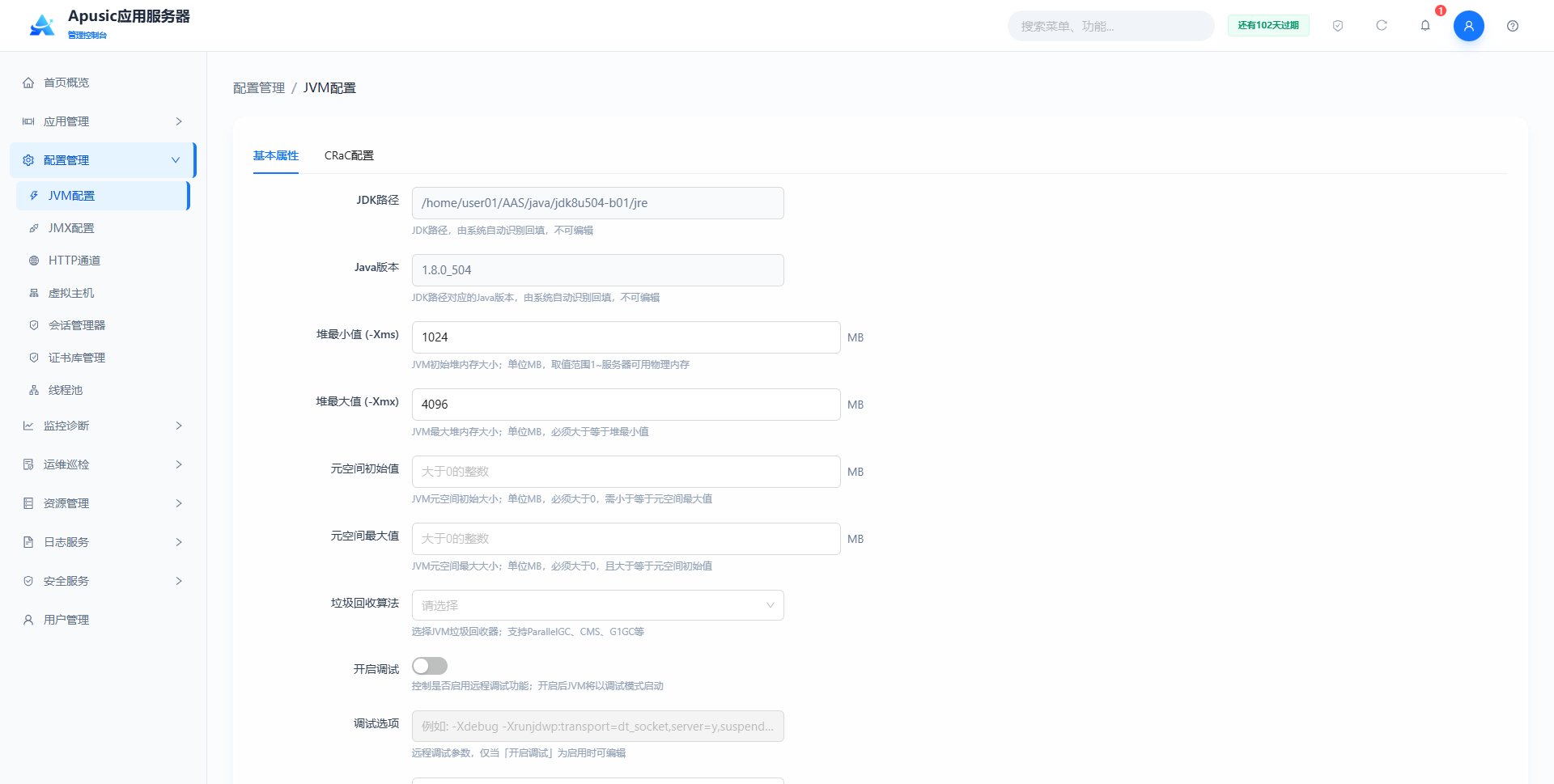
Task: Click the 配置管理 breadcrumb link
Action: pos(259,87)
